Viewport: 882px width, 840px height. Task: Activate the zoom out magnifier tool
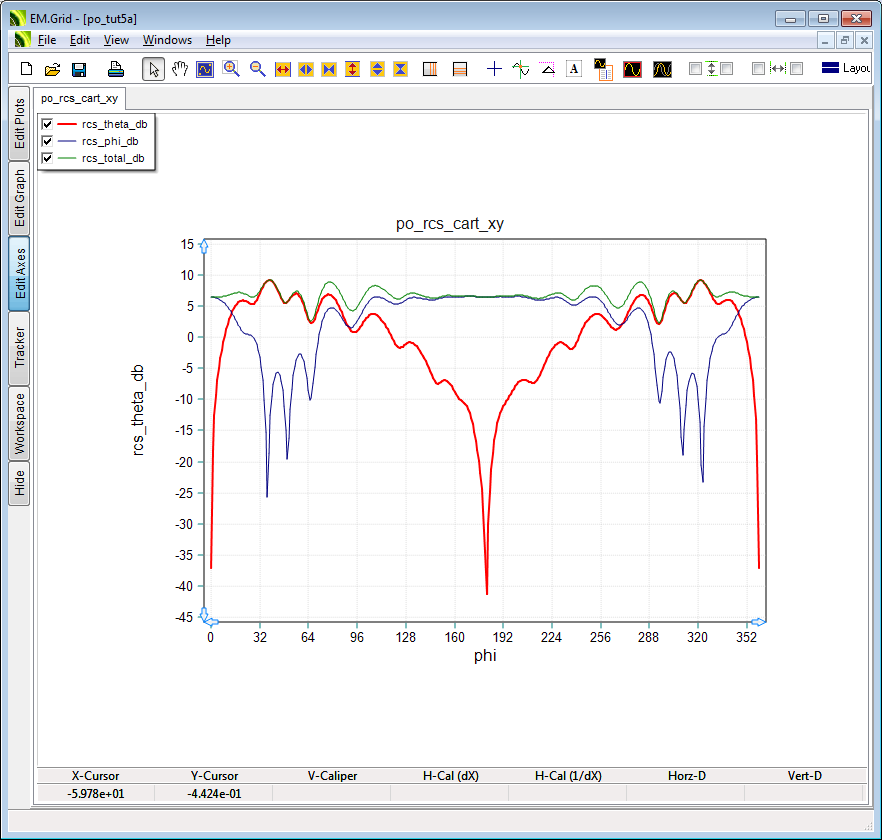pyautogui.click(x=257, y=69)
